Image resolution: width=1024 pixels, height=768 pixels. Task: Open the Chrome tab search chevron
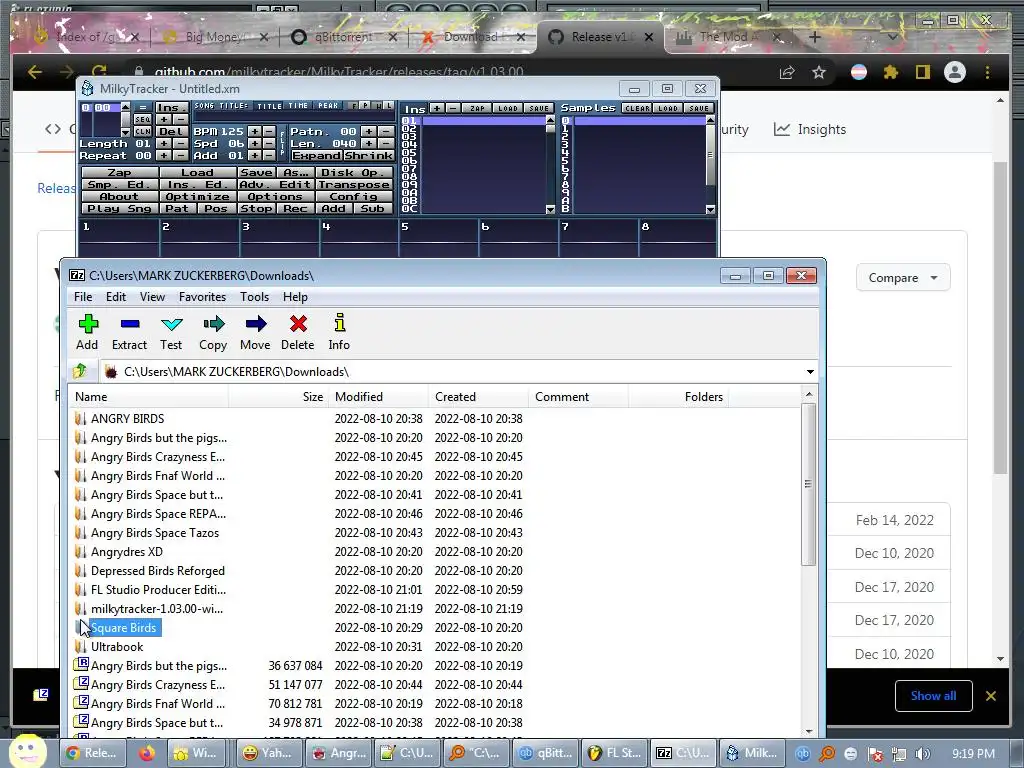(892, 37)
